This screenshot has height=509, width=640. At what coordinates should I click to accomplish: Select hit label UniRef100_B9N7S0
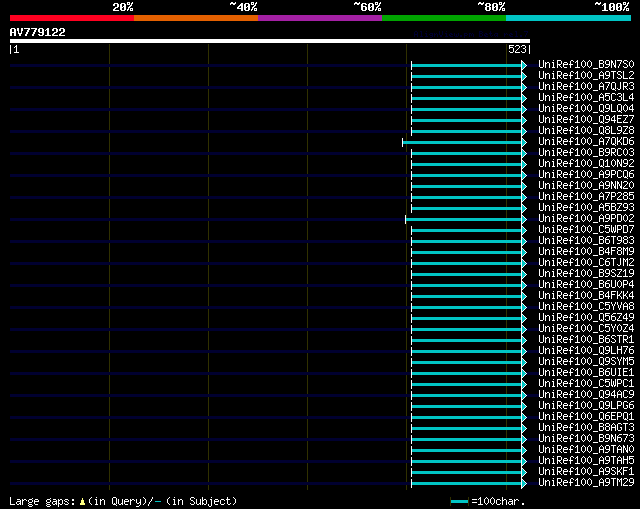[x=586, y=64]
